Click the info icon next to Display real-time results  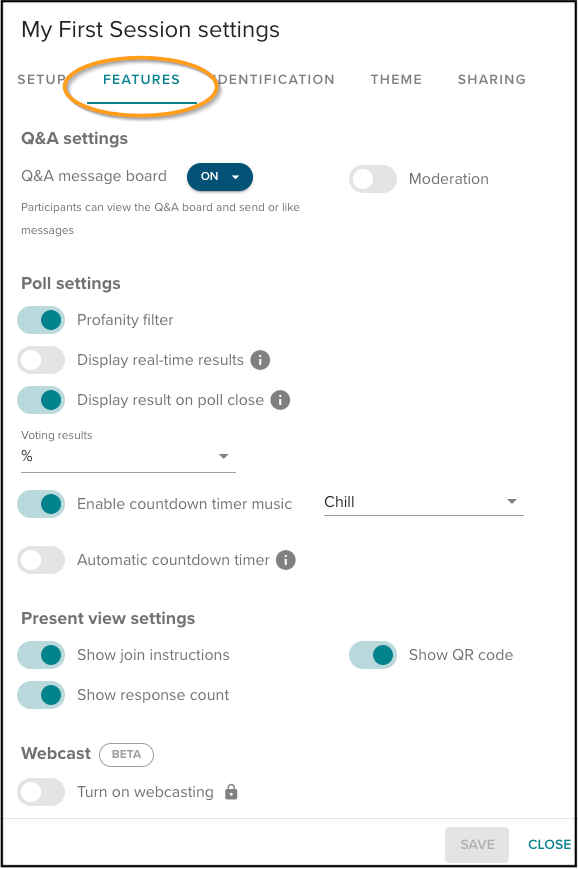point(260,360)
